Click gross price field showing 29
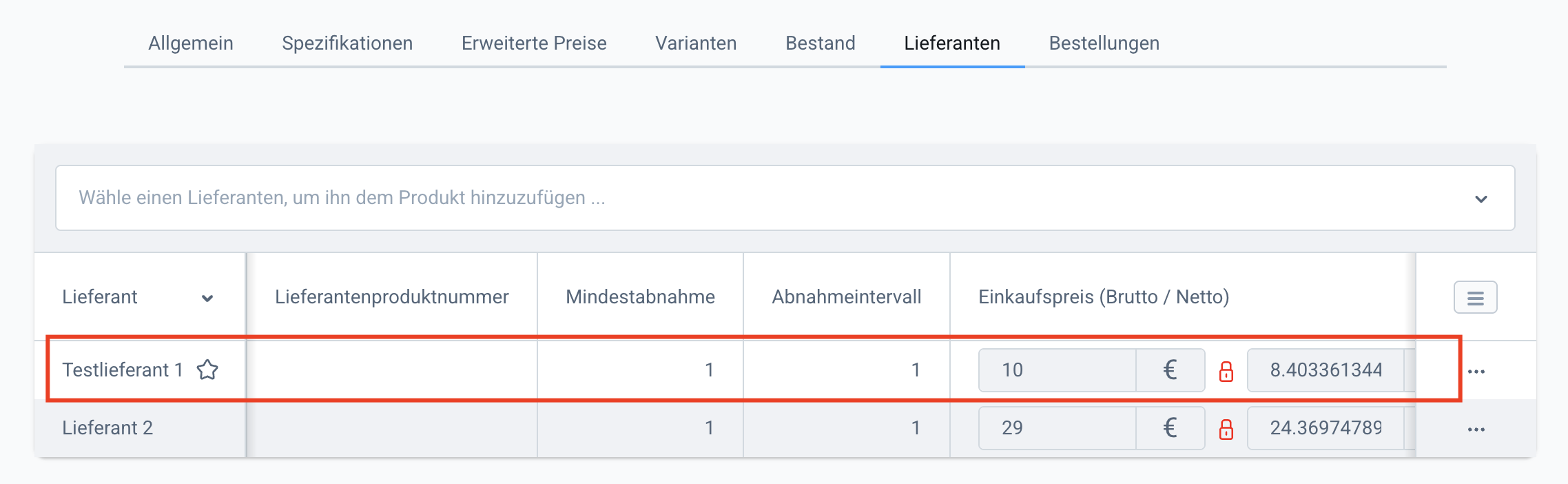Image resolution: width=1568 pixels, height=484 pixels. tap(1058, 428)
